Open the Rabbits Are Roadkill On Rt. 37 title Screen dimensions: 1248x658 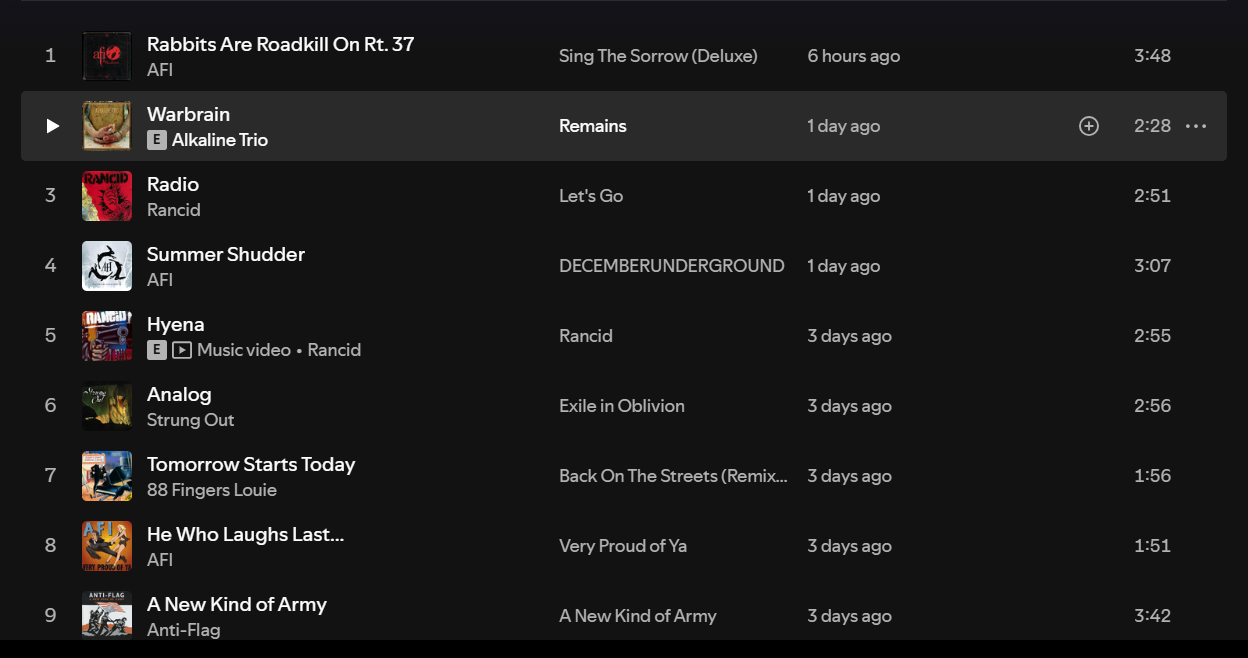pyautogui.click(x=280, y=44)
